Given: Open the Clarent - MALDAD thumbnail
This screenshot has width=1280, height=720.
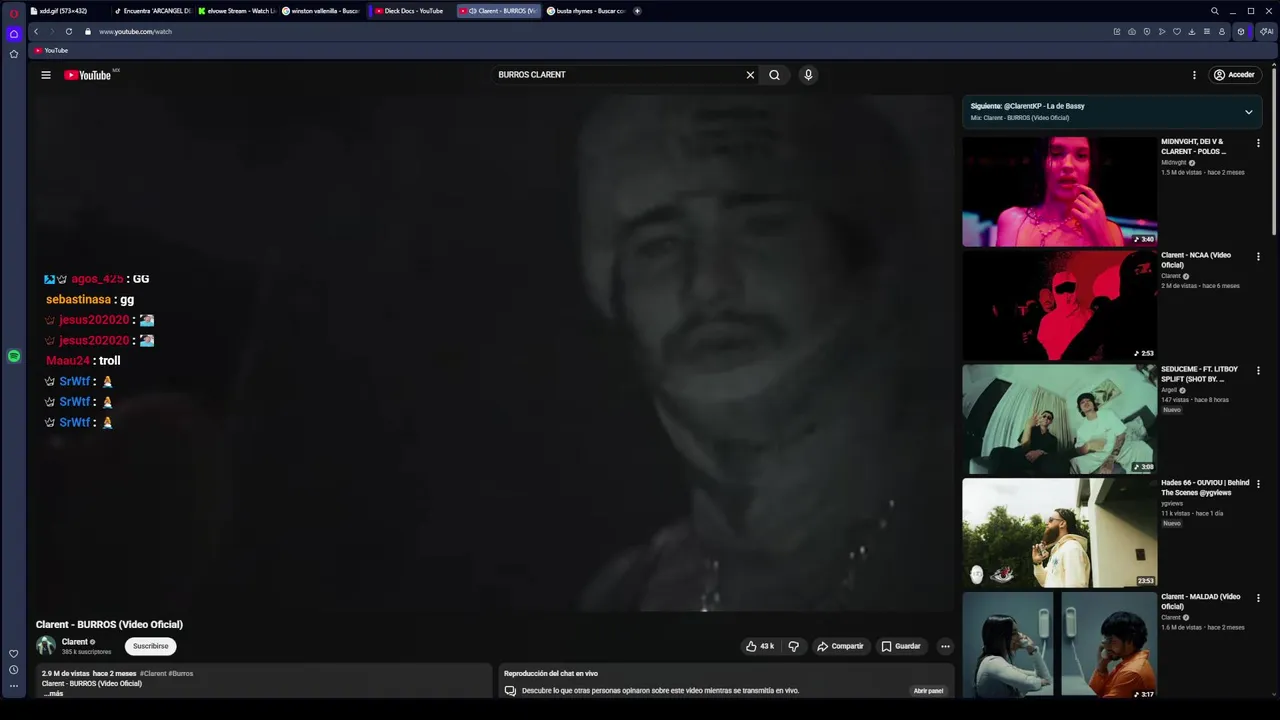Looking at the screenshot, I should [1059, 645].
